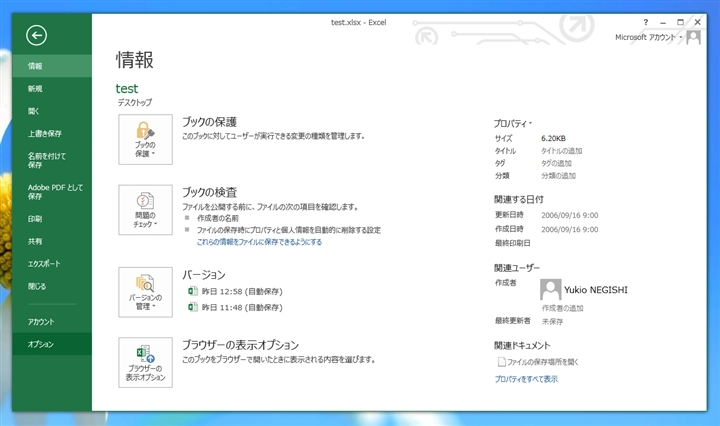Click the 昨日 11:48 (自動保存) text

(242, 308)
